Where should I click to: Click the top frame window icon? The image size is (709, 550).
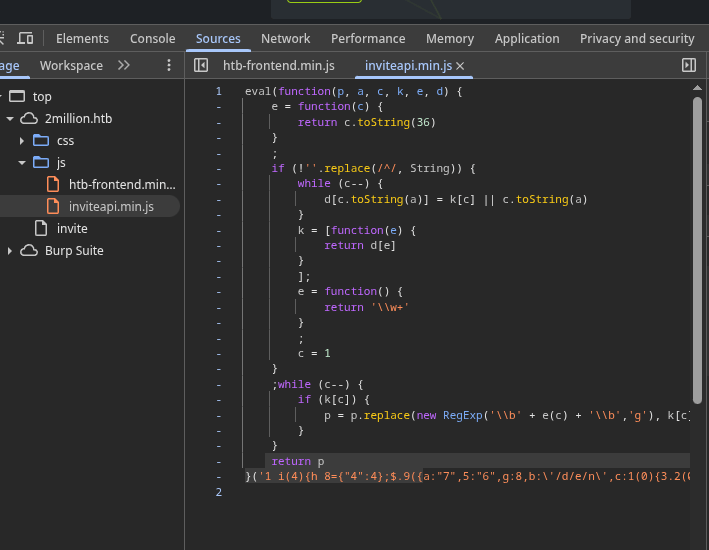[17, 96]
